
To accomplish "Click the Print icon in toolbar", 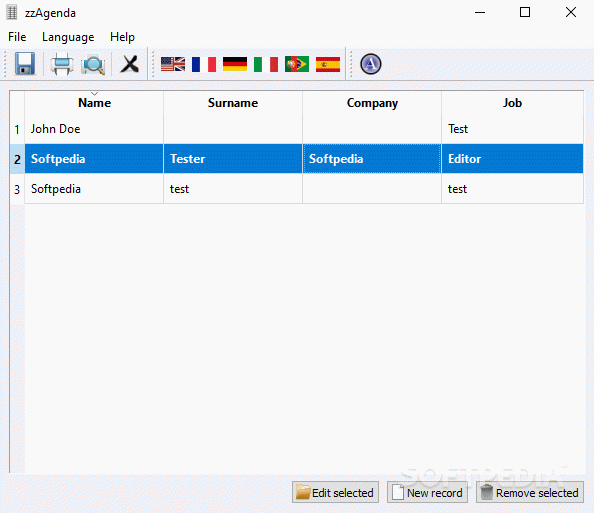I will [62, 64].
